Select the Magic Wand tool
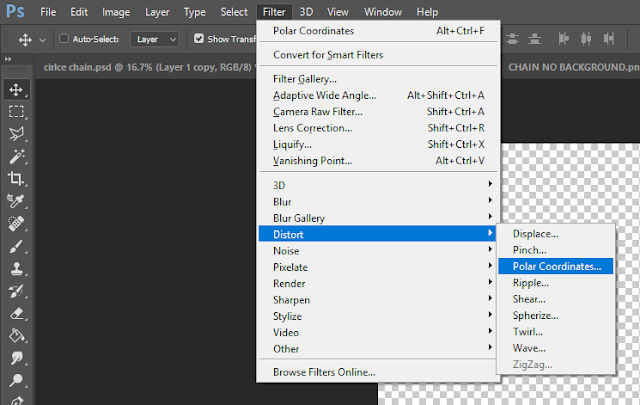The height and width of the screenshot is (405, 640). pyautogui.click(x=16, y=156)
